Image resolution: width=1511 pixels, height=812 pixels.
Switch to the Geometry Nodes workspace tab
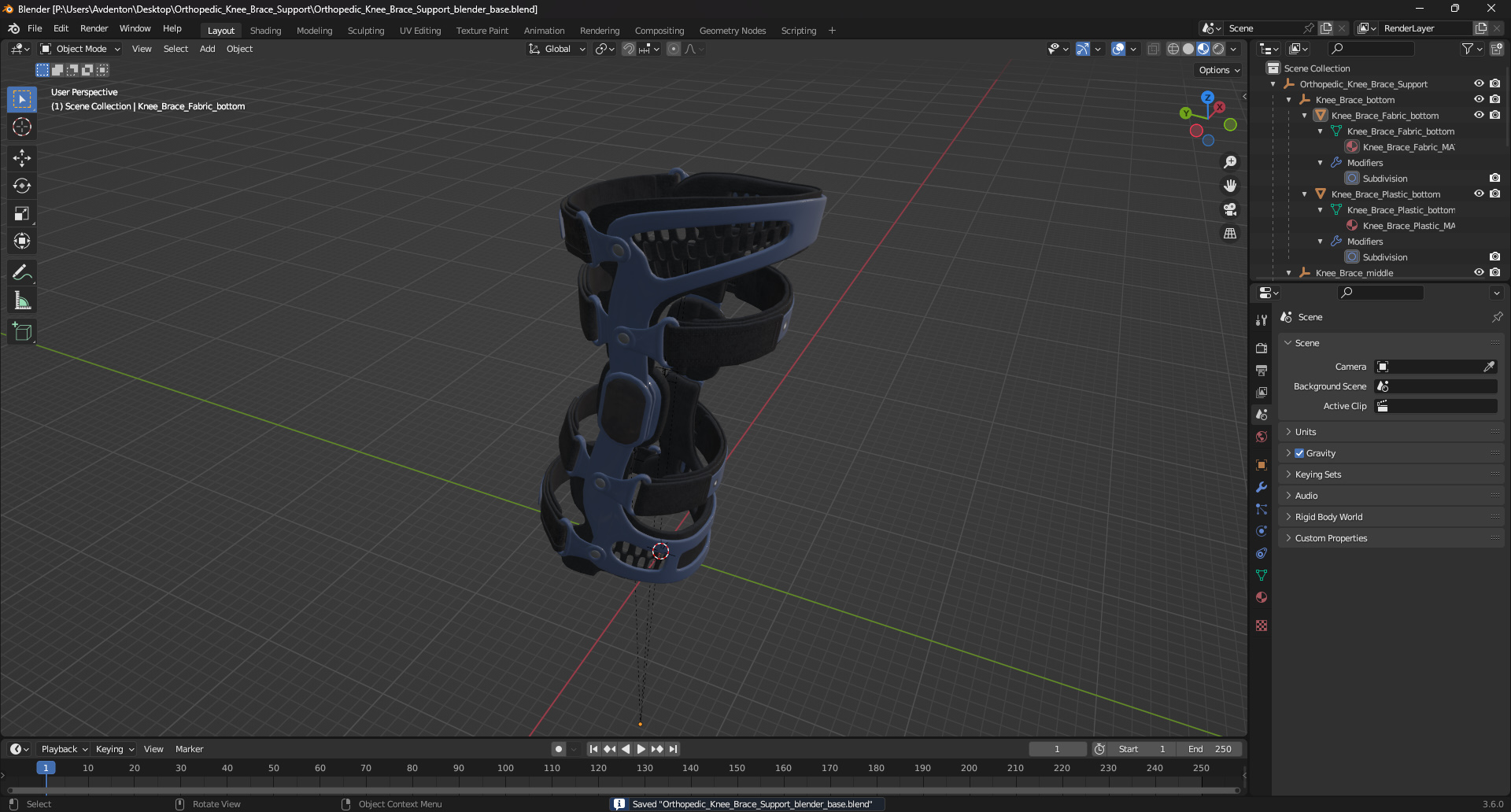click(x=732, y=31)
